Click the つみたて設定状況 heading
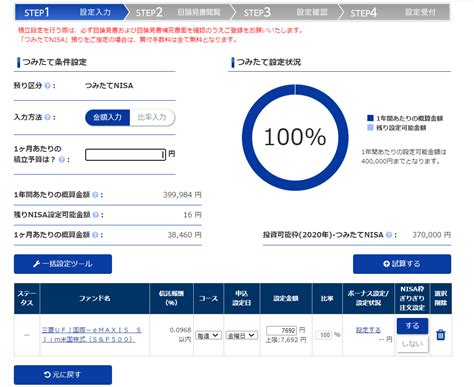This screenshot has height=387, width=474. point(269,62)
